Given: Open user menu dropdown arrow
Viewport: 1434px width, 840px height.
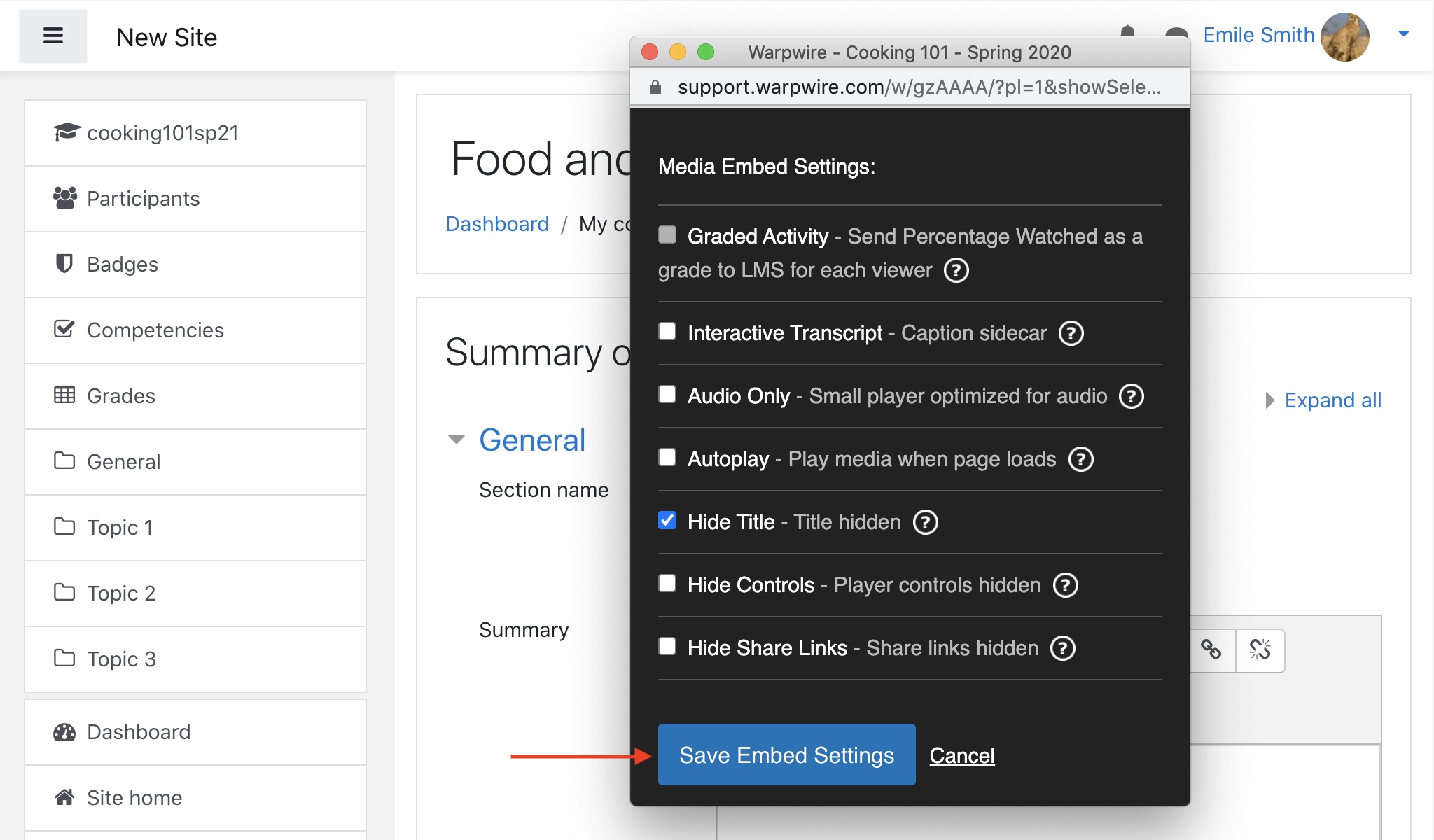Looking at the screenshot, I should point(1403,34).
